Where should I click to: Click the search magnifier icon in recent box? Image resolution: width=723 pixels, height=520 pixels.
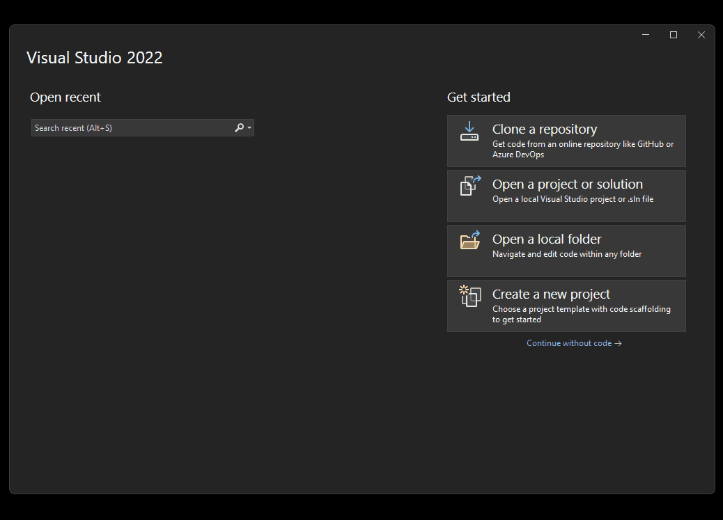(239, 128)
